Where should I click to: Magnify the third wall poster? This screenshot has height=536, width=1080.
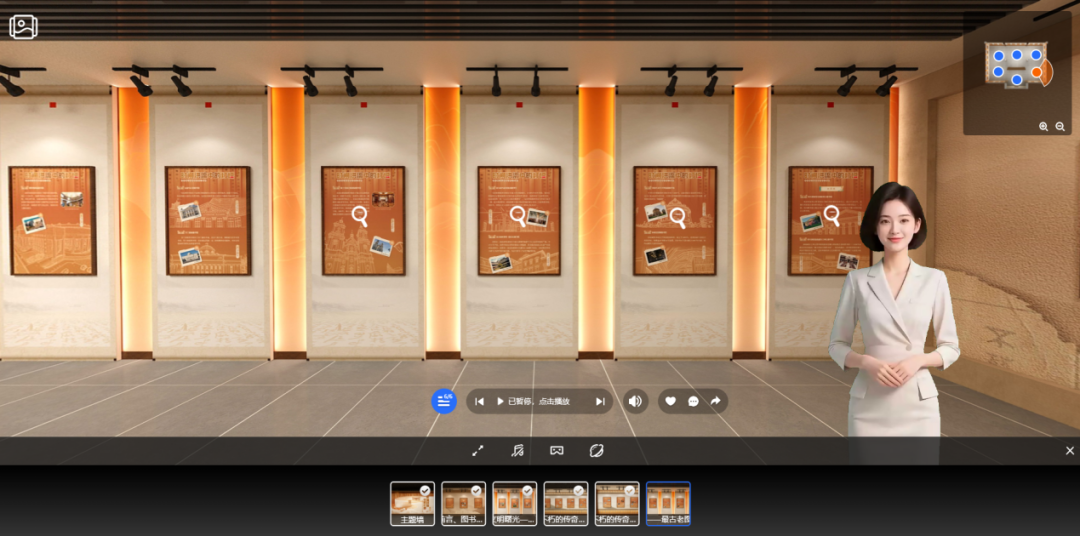[360, 216]
